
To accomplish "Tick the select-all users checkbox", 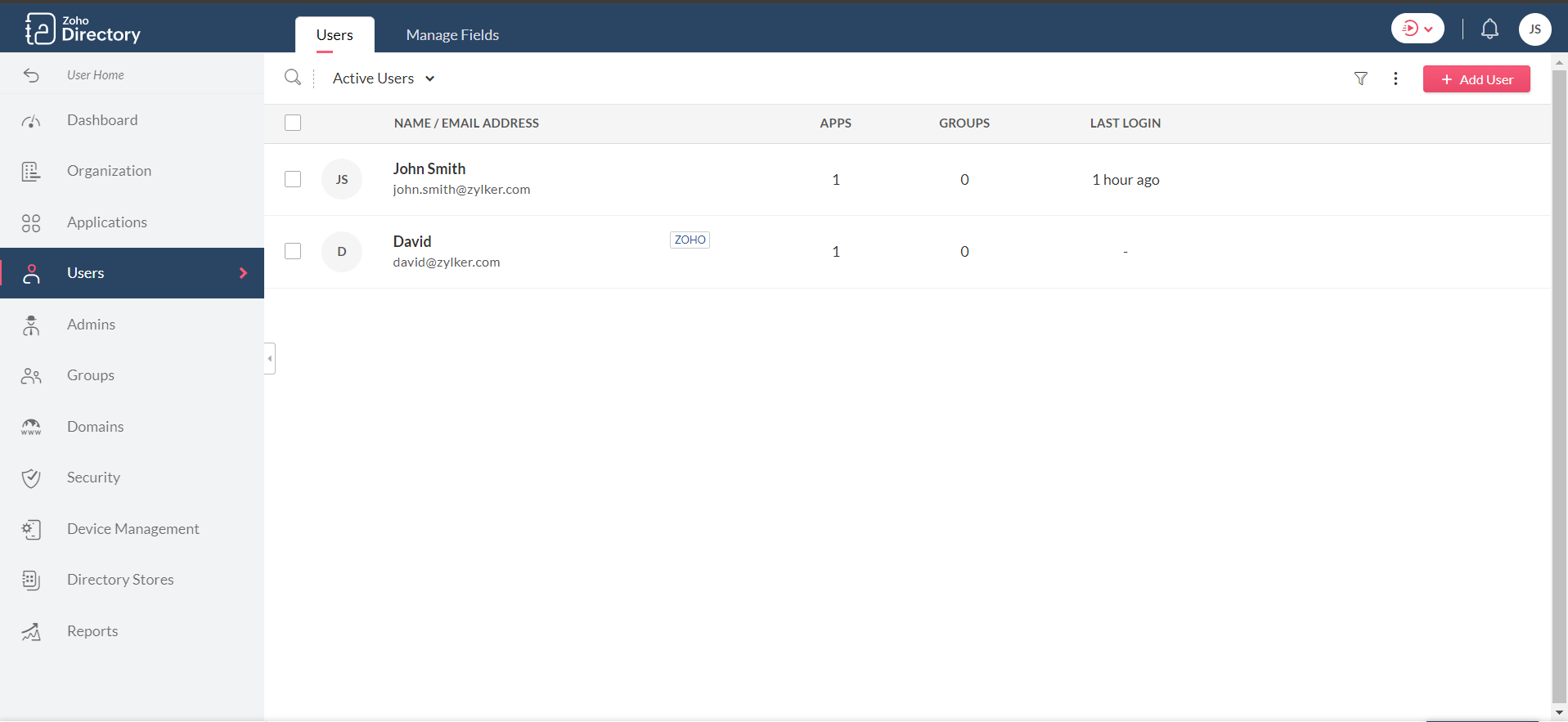I will 293,123.
